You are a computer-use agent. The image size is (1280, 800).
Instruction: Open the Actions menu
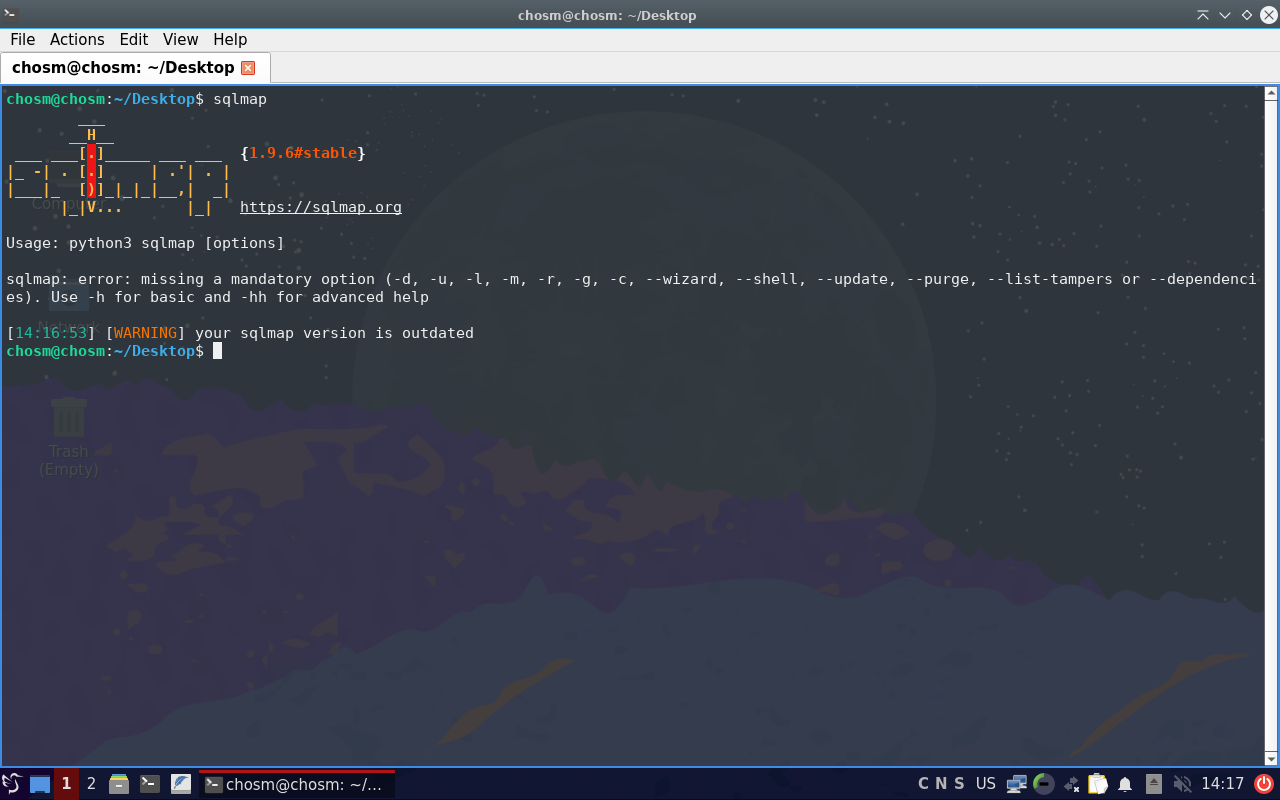(77, 39)
